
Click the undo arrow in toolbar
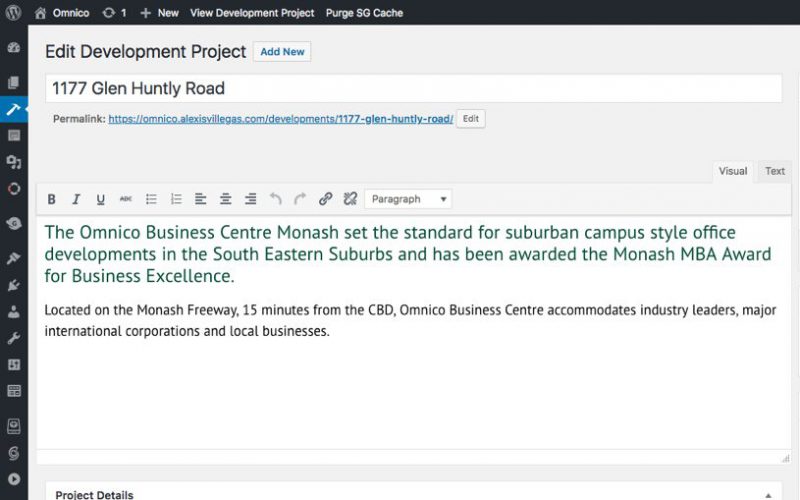point(276,199)
